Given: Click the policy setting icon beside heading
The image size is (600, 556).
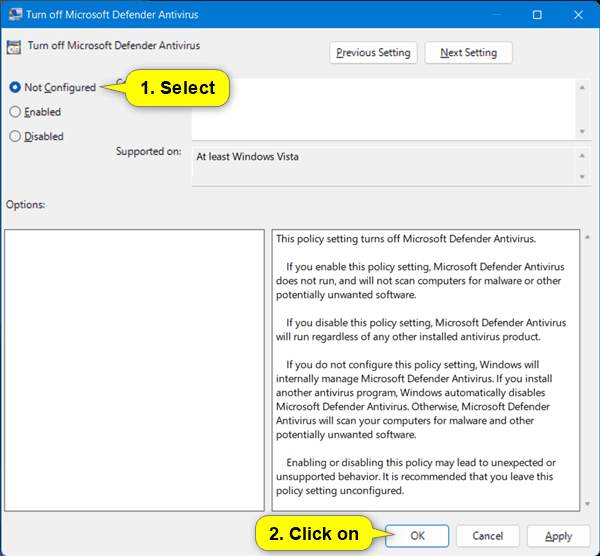Looking at the screenshot, I should (x=13, y=47).
